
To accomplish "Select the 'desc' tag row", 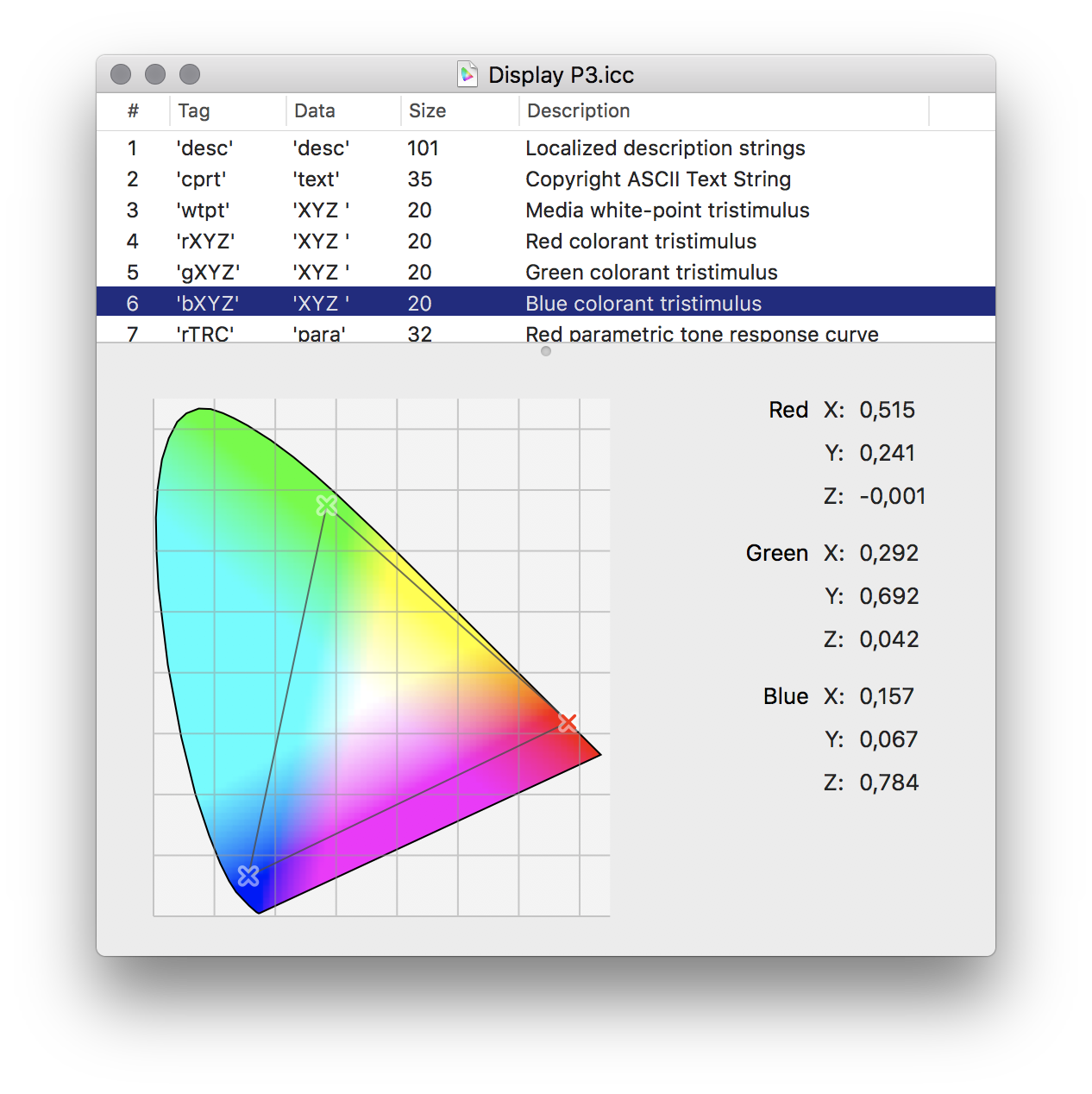I will click(546, 148).
